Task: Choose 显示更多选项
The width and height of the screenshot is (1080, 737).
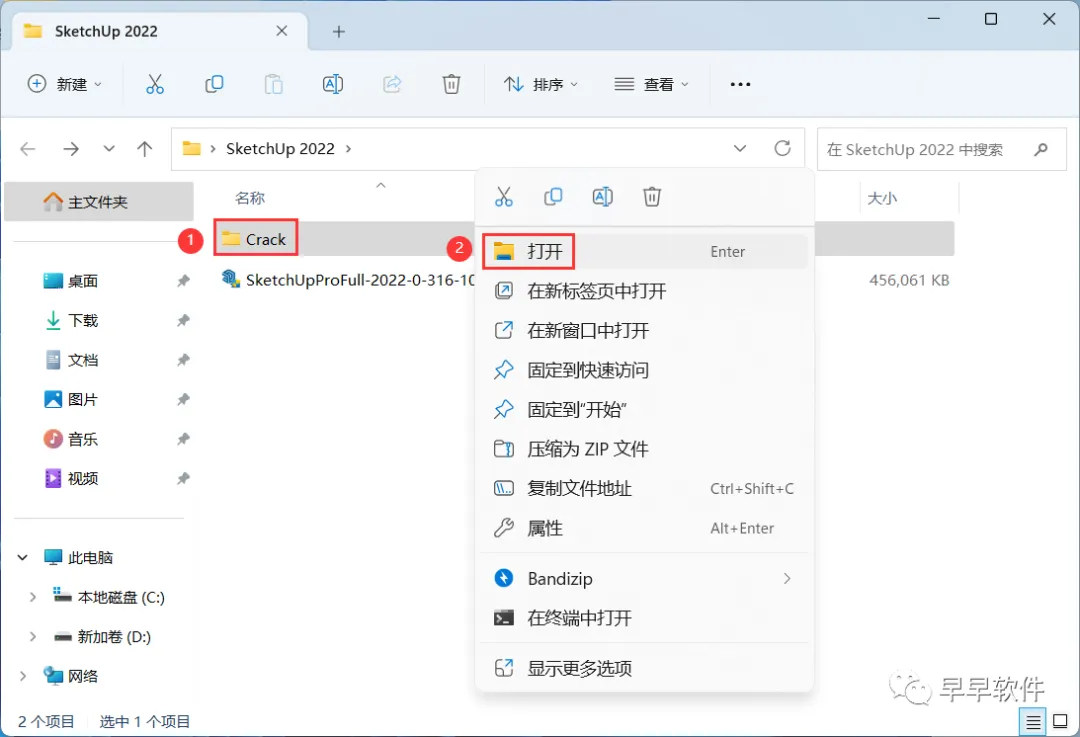Action: pos(644,668)
